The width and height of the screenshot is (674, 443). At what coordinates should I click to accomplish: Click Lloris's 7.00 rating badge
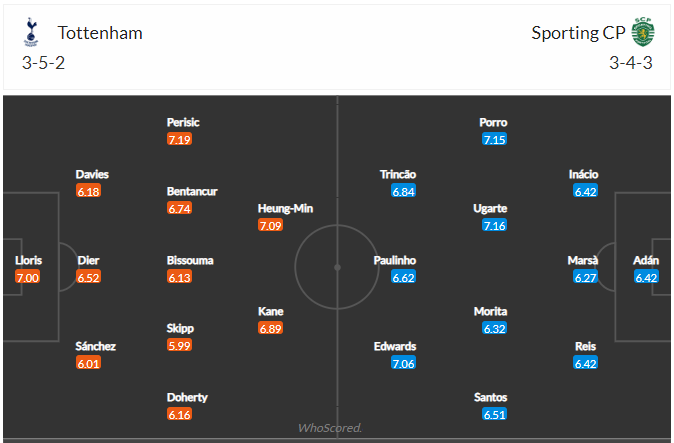(28, 277)
